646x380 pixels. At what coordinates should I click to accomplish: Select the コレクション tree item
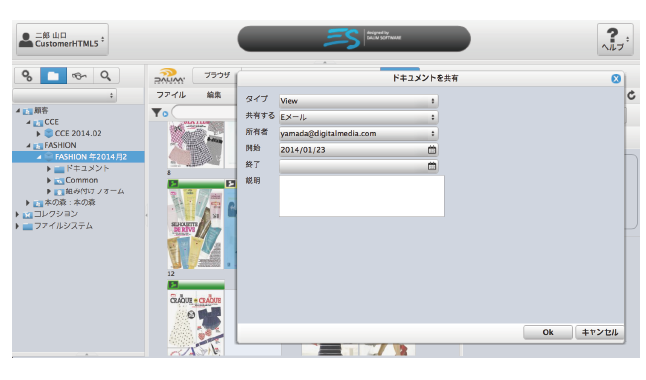pos(56,214)
